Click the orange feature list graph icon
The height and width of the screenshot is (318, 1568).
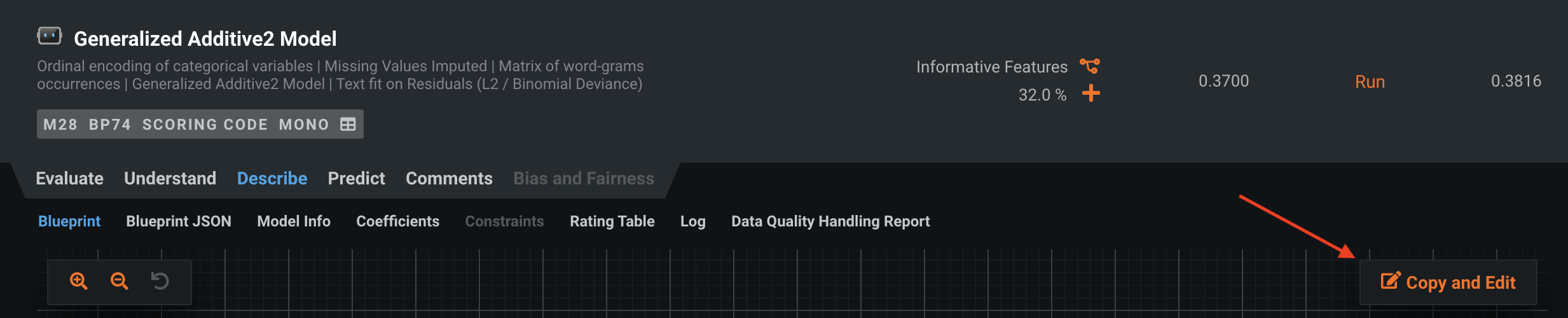click(x=1090, y=66)
